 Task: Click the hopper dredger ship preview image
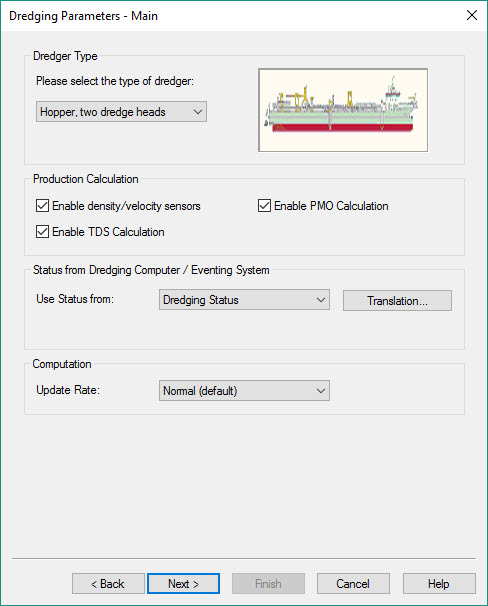pos(343,110)
